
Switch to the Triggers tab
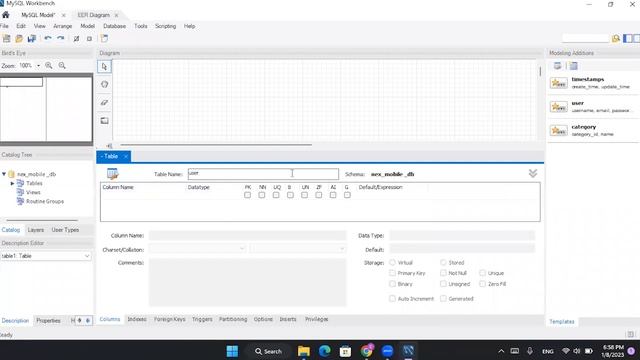coord(202,319)
